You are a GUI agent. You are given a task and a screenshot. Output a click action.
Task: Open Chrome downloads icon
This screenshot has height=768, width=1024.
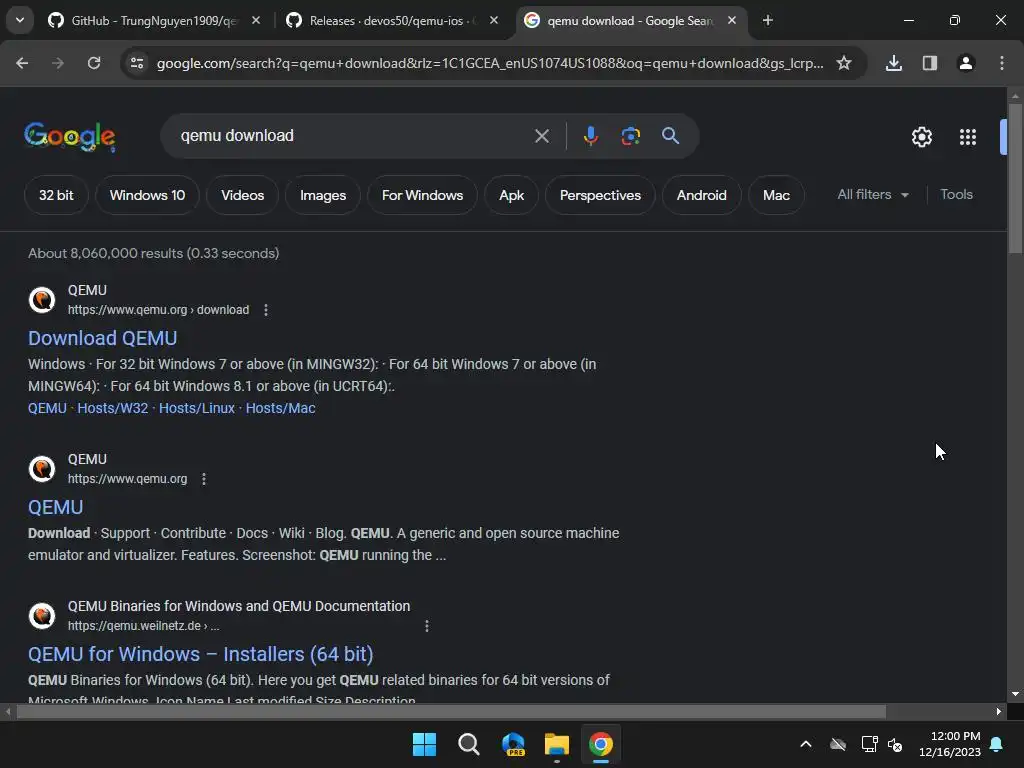pos(894,63)
